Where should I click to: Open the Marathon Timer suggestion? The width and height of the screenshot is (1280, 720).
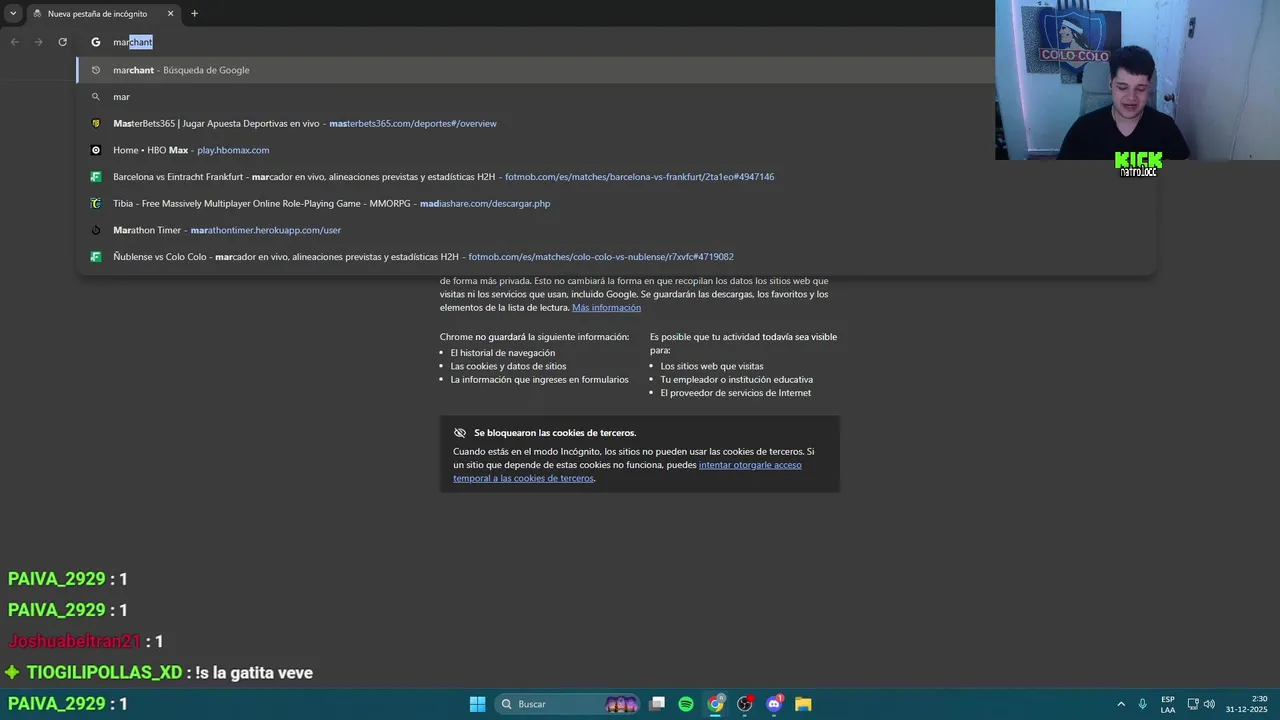pyautogui.click(x=616, y=230)
